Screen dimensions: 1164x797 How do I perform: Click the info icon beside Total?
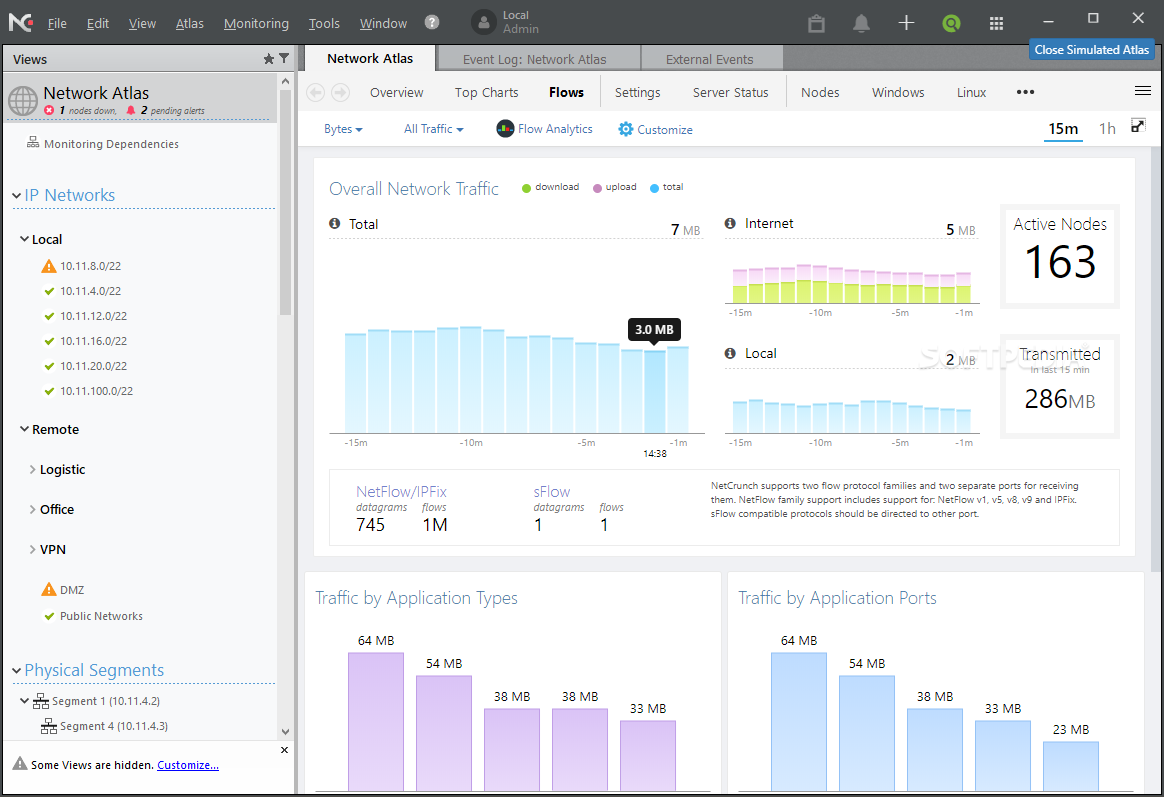(335, 223)
